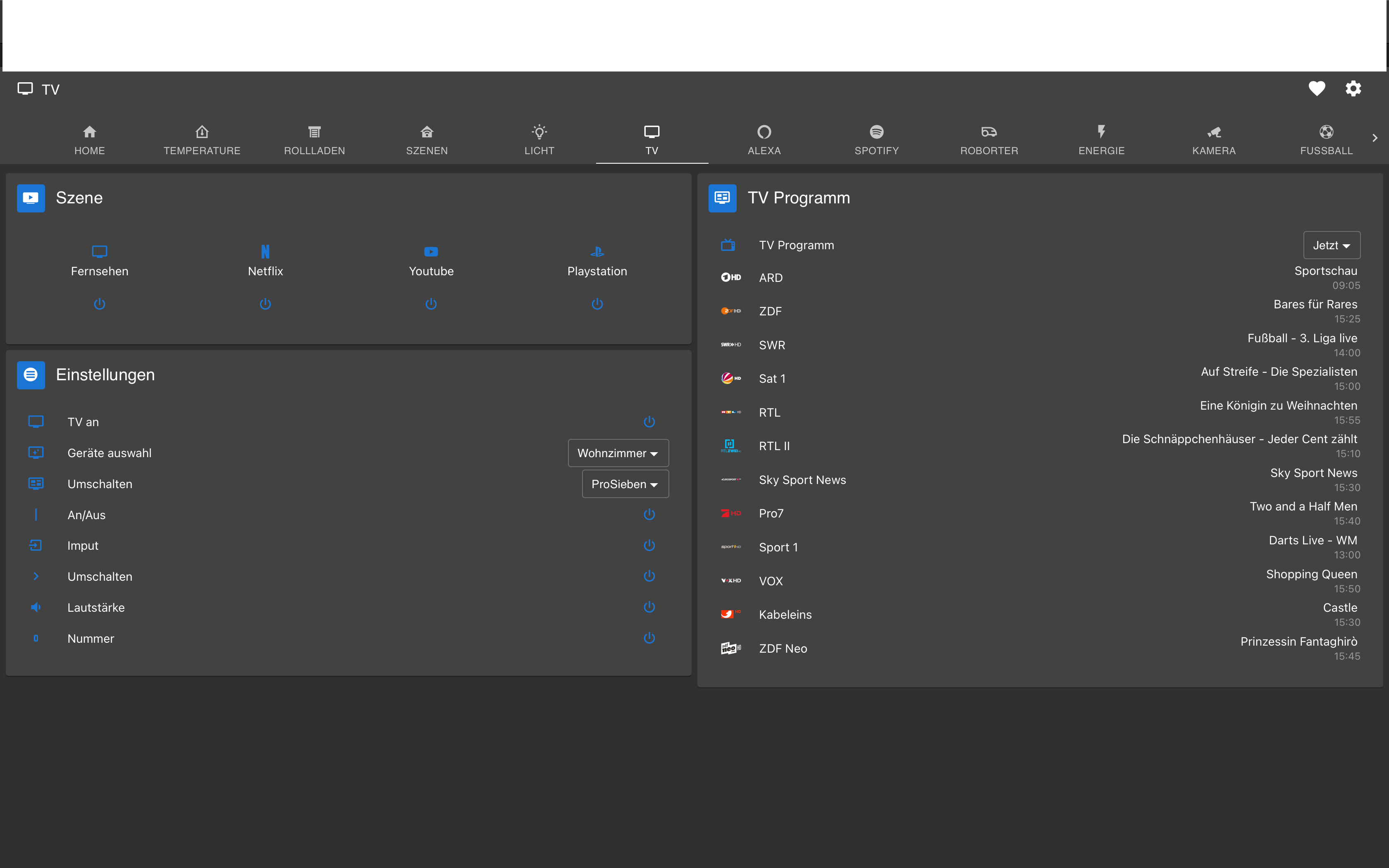Click the Lautstärke speaker icon
Screen dimensions: 1389x868
point(36,607)
